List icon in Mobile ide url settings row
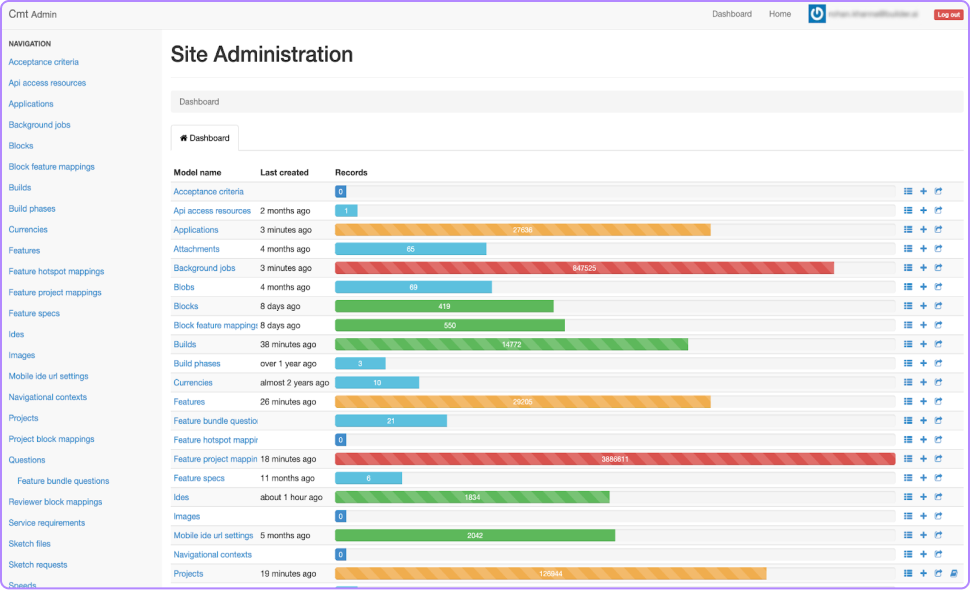 (x=908, y=536)
